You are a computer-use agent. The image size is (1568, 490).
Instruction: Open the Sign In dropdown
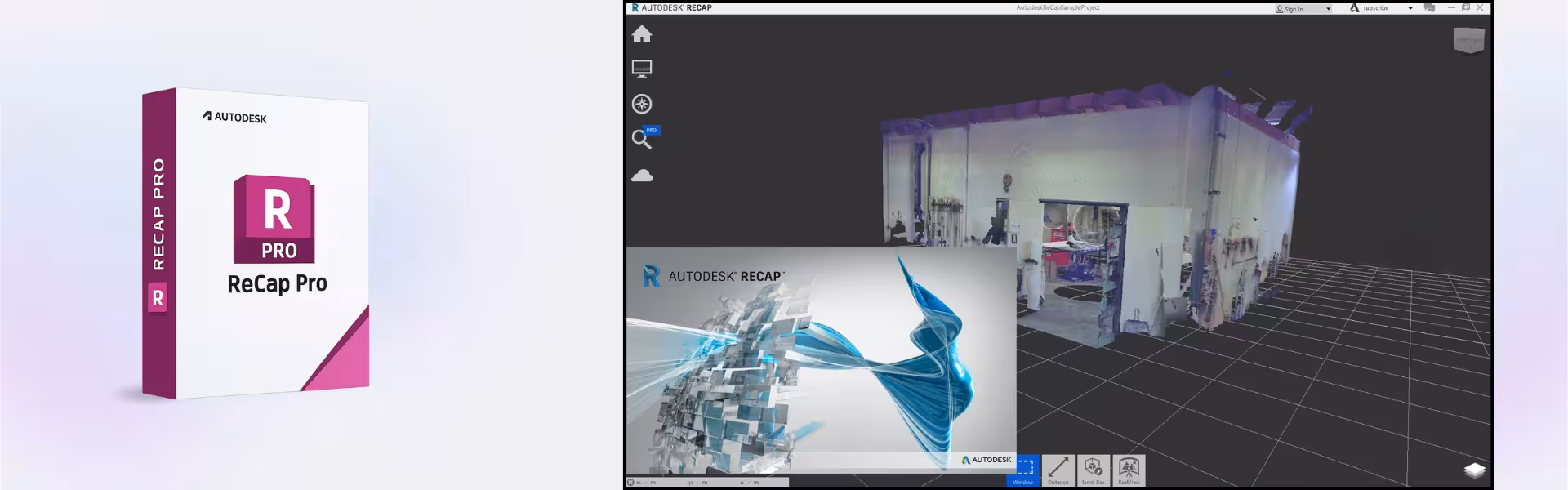[x=1303, y=8]
